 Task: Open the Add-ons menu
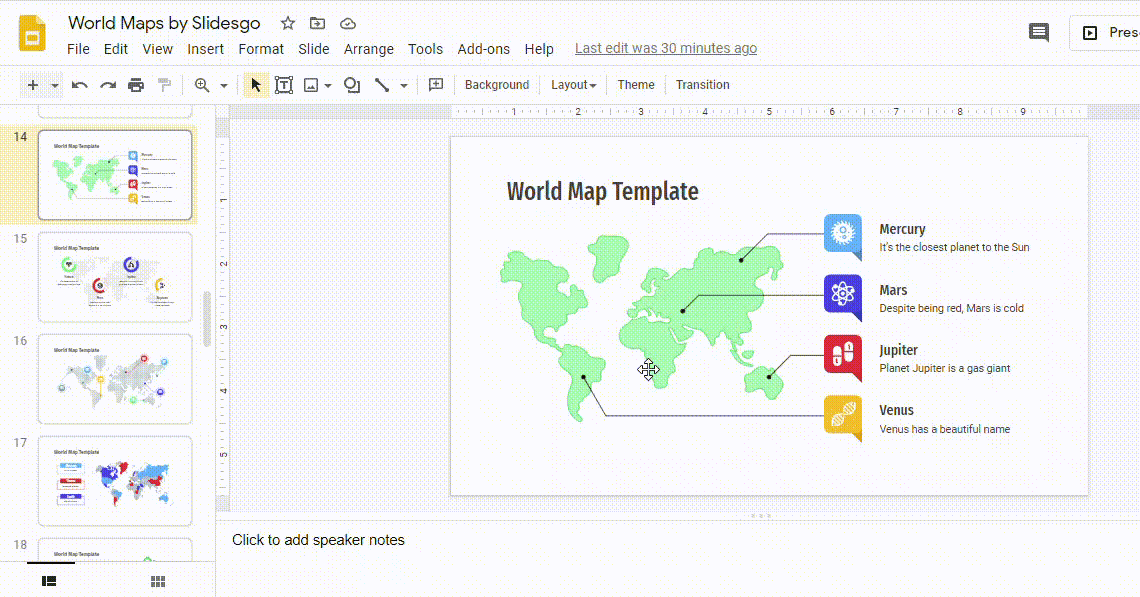point(483,49)
